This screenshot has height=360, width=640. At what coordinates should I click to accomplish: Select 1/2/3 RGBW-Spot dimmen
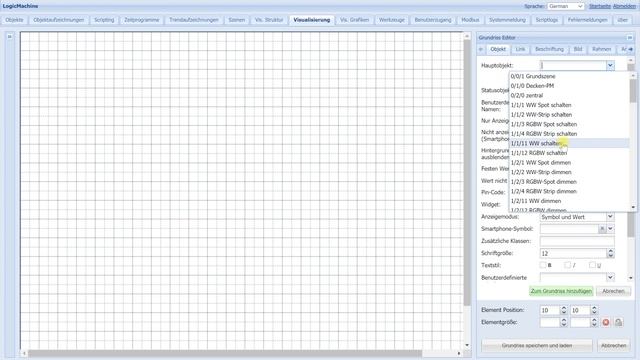point(569,182)
